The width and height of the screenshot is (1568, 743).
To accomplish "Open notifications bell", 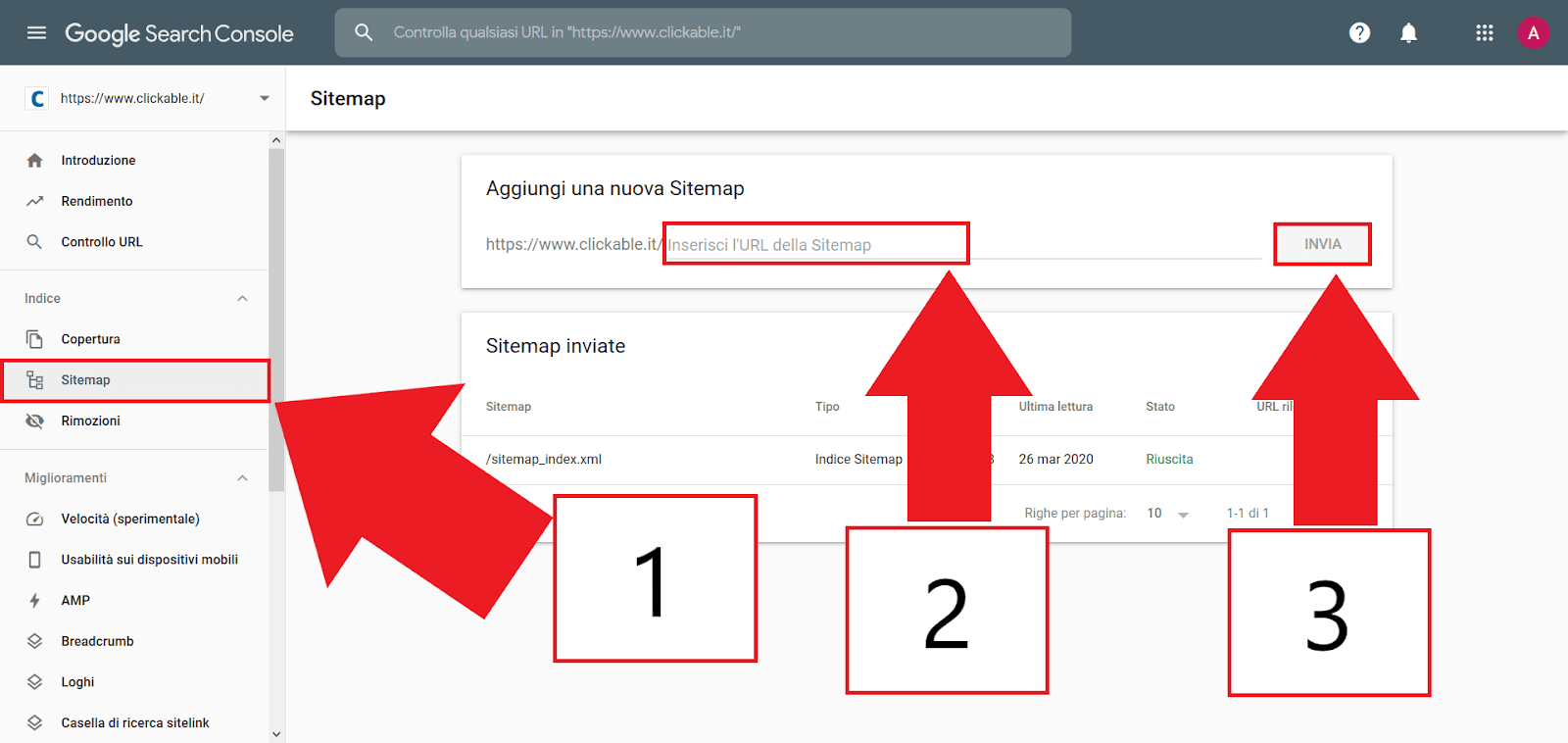I will (x=1408, y=32).
